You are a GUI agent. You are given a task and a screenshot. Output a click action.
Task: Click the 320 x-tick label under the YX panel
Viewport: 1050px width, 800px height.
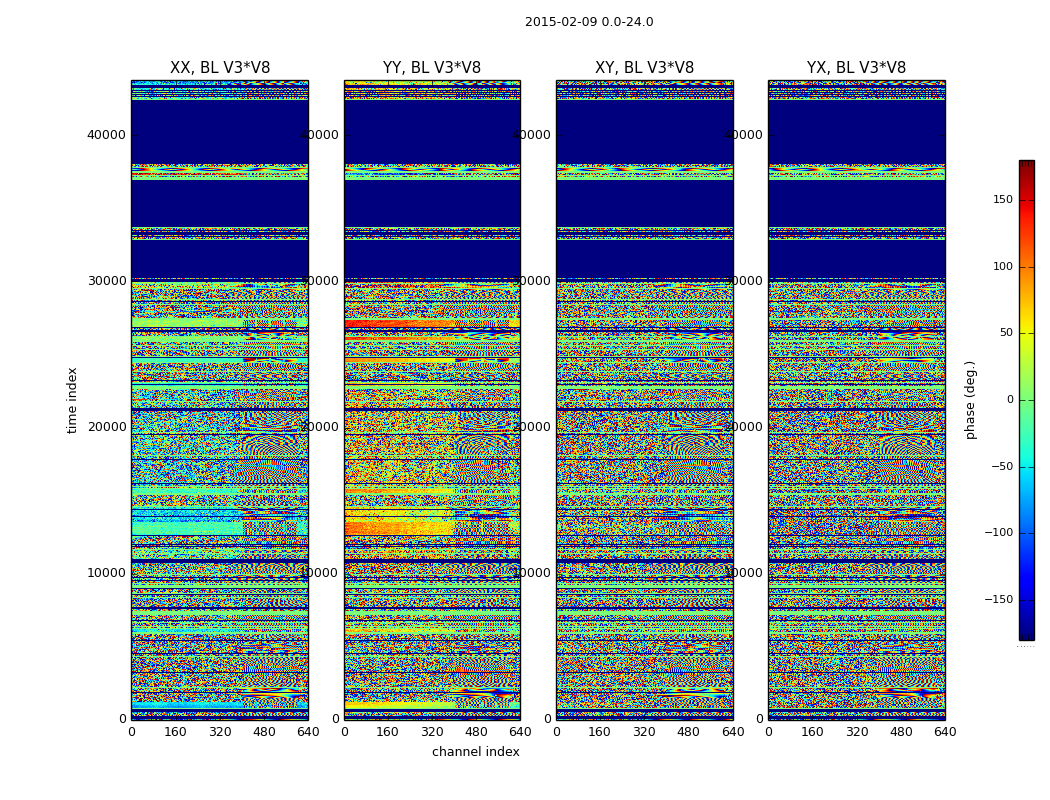pyautogui.click(x=857, y=732)
